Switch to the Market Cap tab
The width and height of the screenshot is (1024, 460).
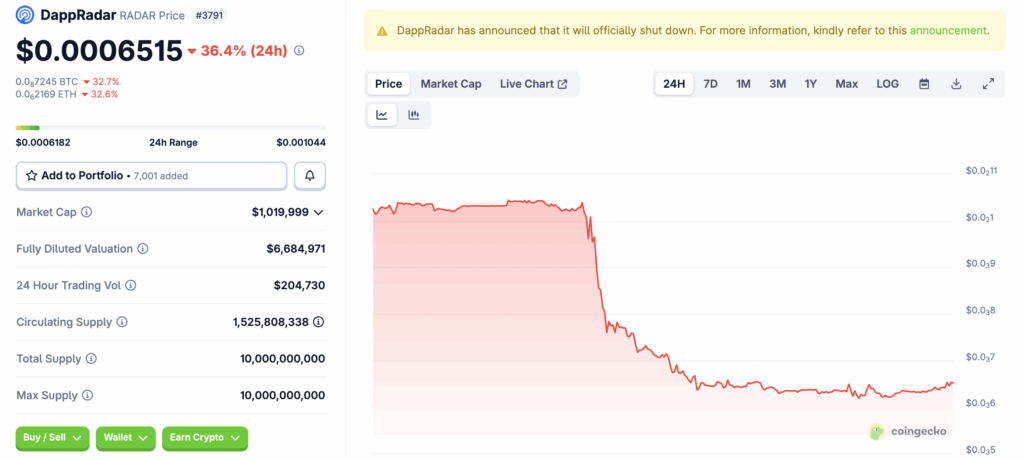click(x=450, y=84)
